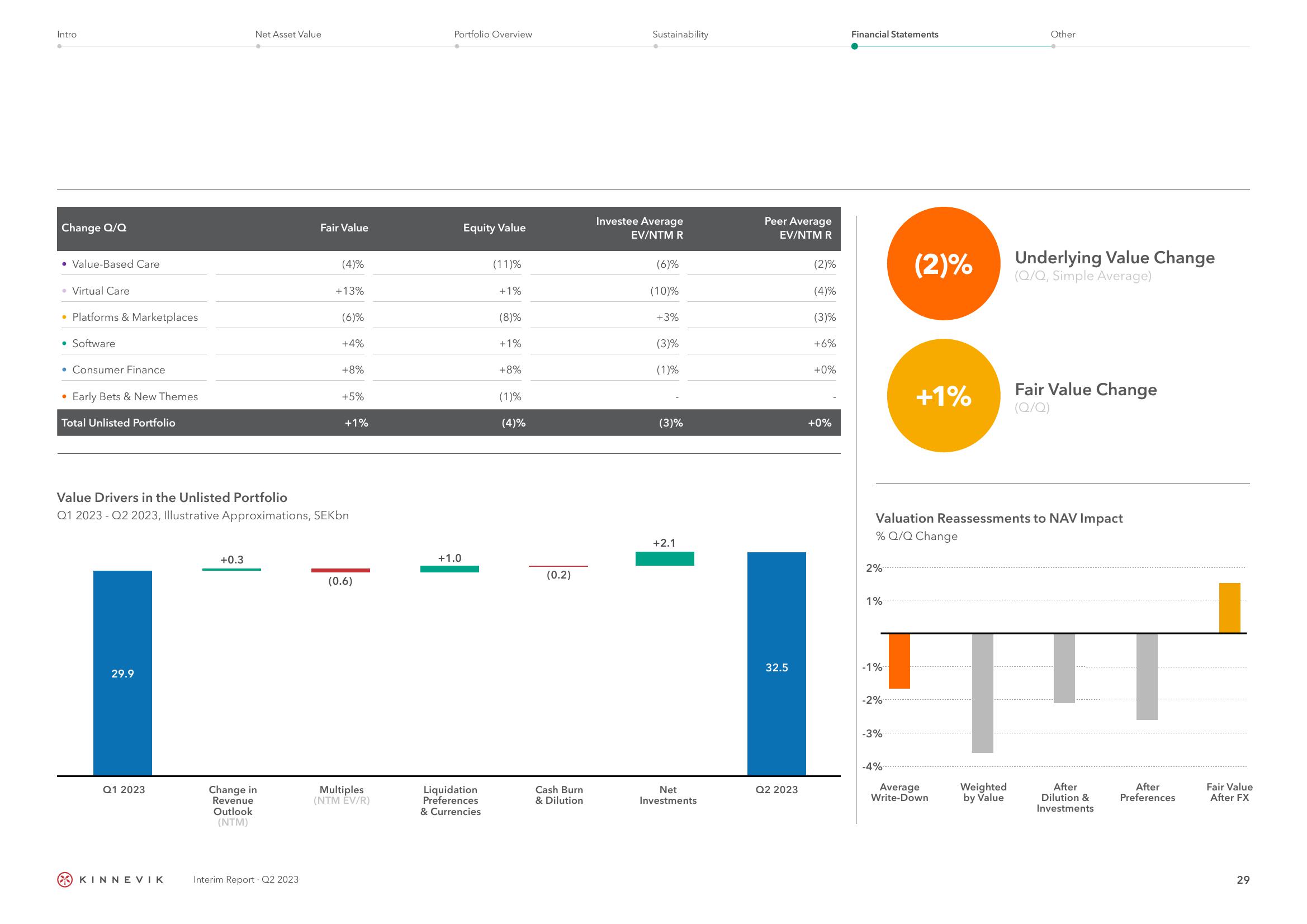
Task: Select the Portfolio Overview section link
Action: [491, 34]
